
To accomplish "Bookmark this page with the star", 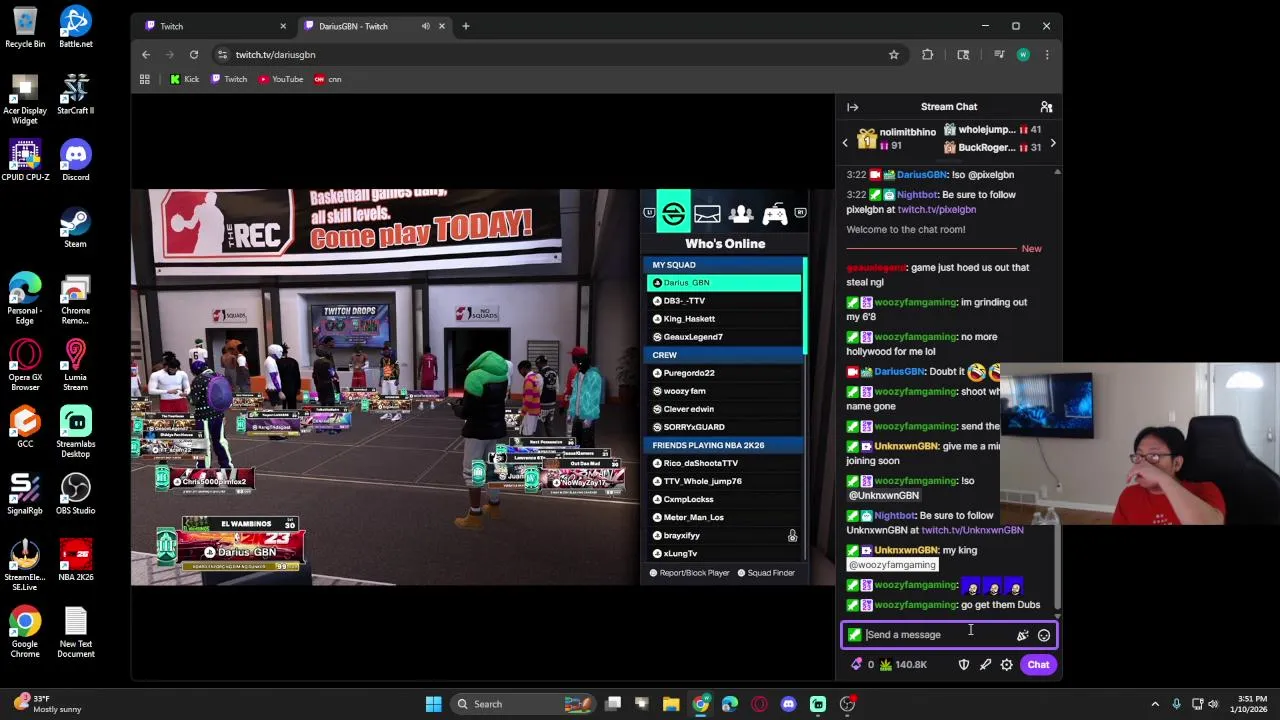I will coord(894,55).
